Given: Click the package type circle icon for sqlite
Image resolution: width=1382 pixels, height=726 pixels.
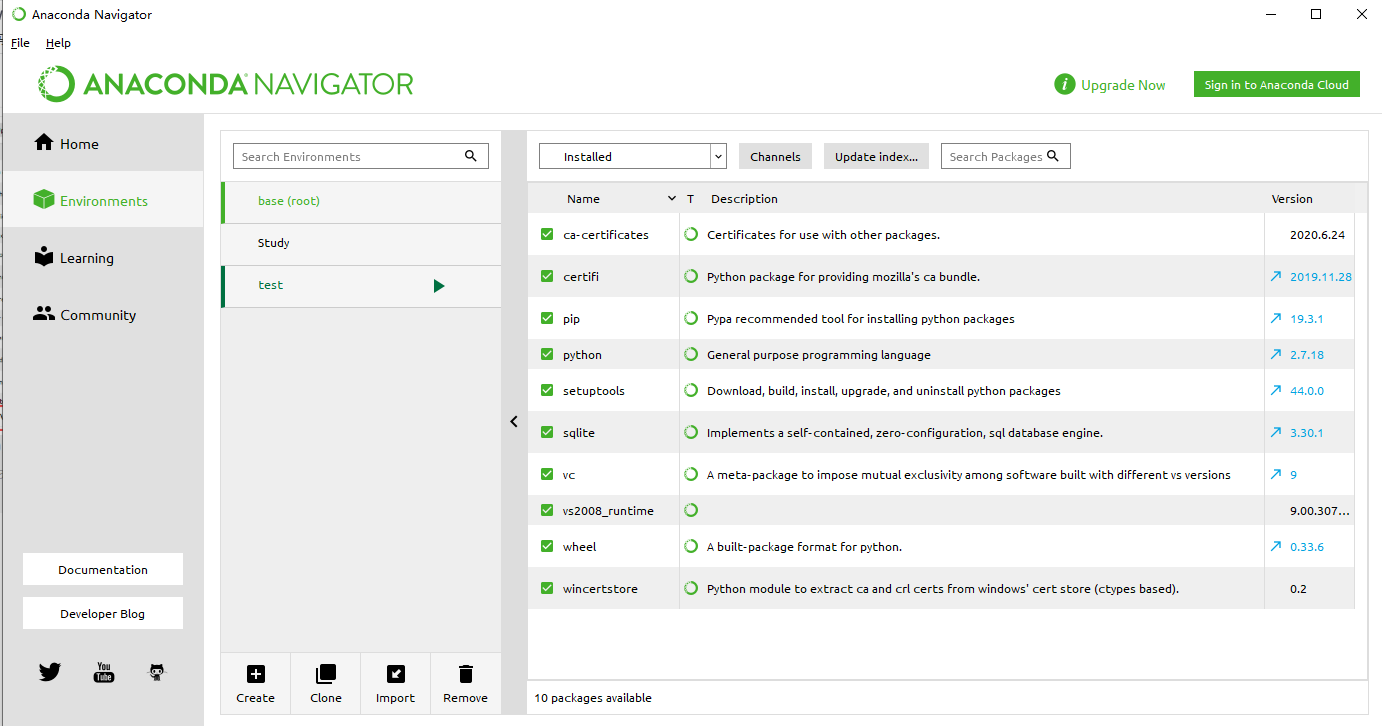Looking at the screenshot, I should click(x=691, y=433).
